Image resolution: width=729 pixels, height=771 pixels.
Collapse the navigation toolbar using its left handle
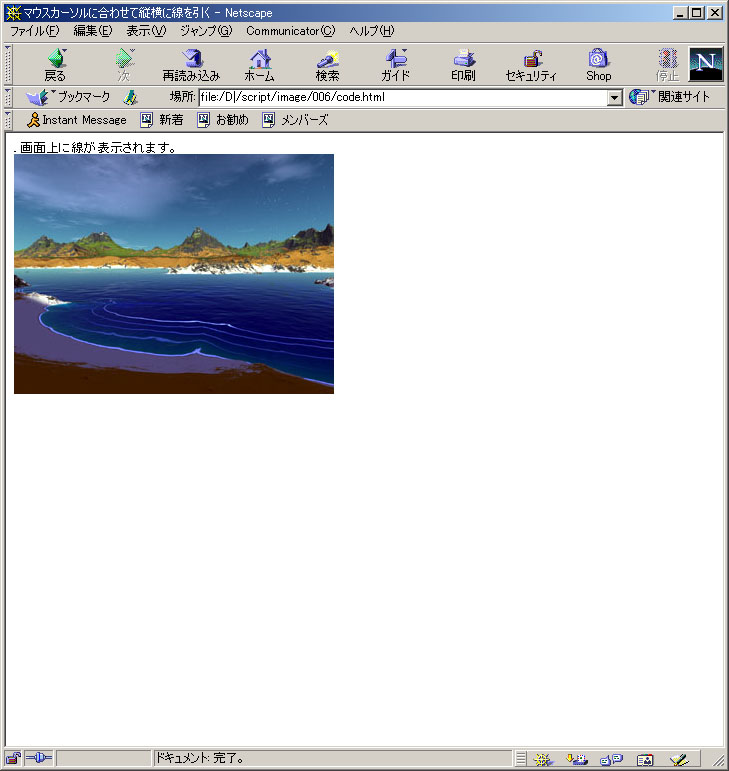coord(8,65)
